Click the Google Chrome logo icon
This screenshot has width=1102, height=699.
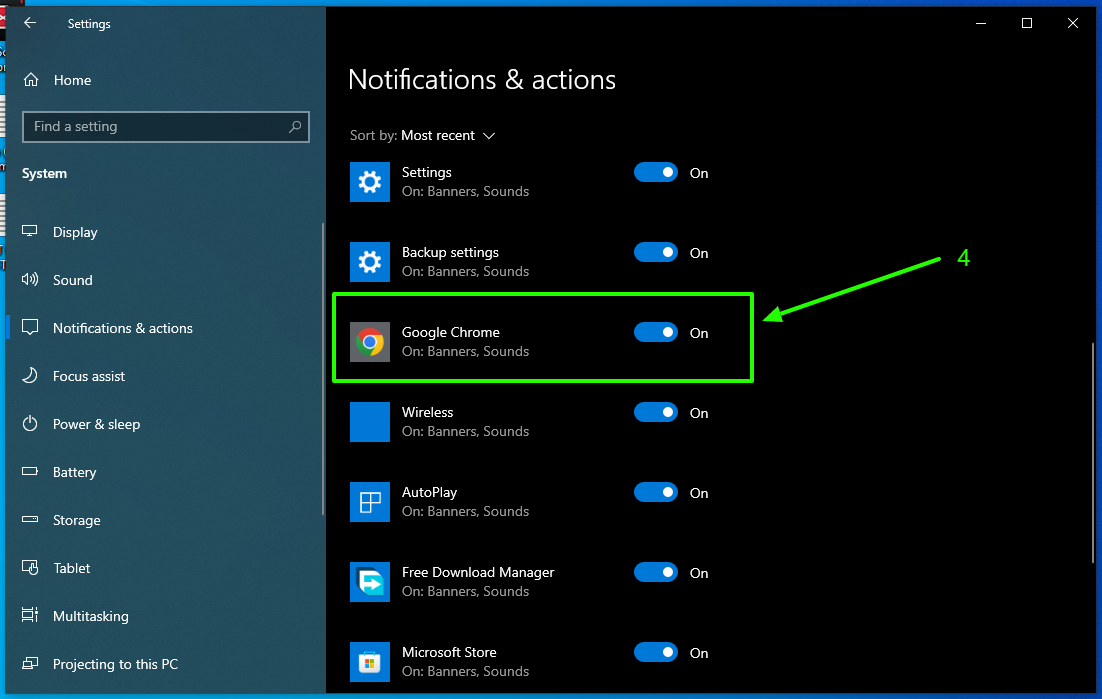370,342
